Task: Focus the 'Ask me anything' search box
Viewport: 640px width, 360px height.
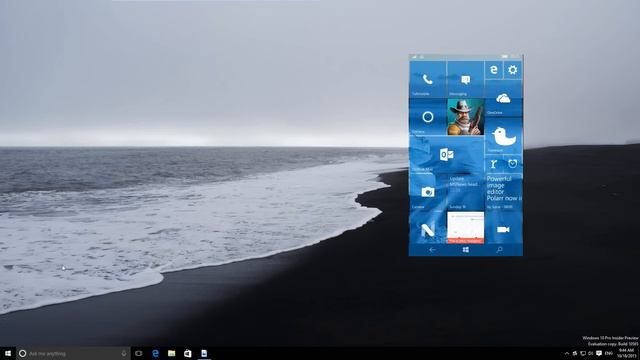Action: 73,353
